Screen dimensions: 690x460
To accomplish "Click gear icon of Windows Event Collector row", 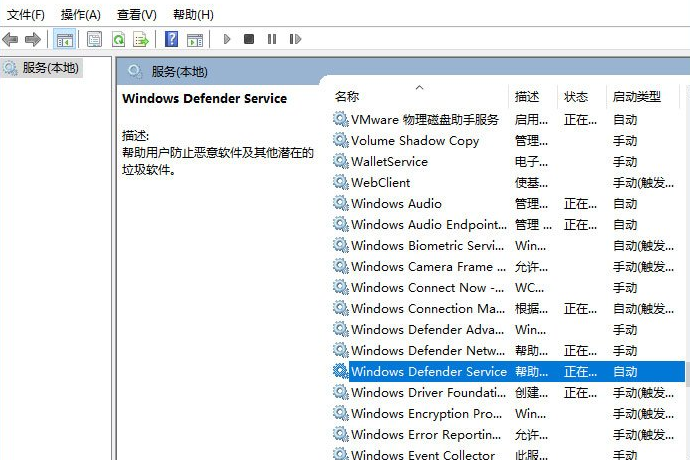I will [341, 453].
